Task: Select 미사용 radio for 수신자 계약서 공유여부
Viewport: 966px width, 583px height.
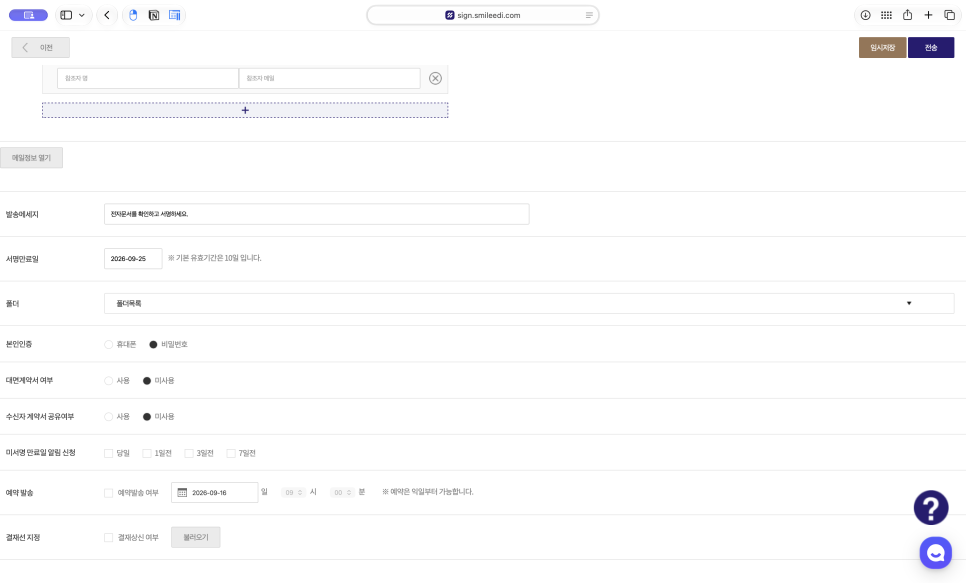Action: (147, 417)
